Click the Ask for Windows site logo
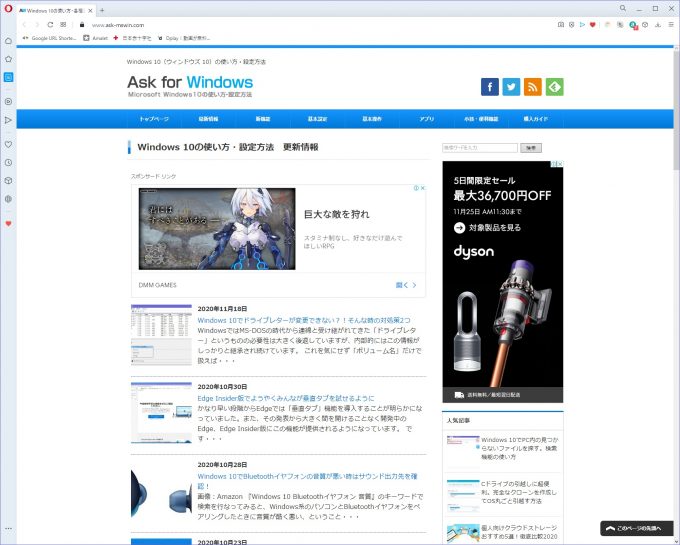680x545 pixels. point(190,86)
